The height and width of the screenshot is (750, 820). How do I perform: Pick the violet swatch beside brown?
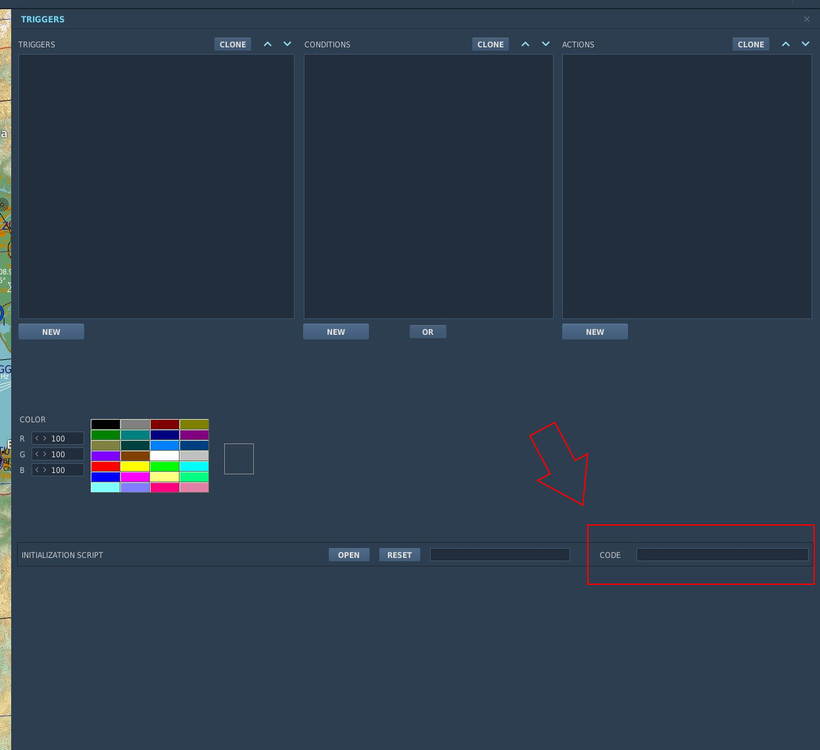(x=106, y=456)
